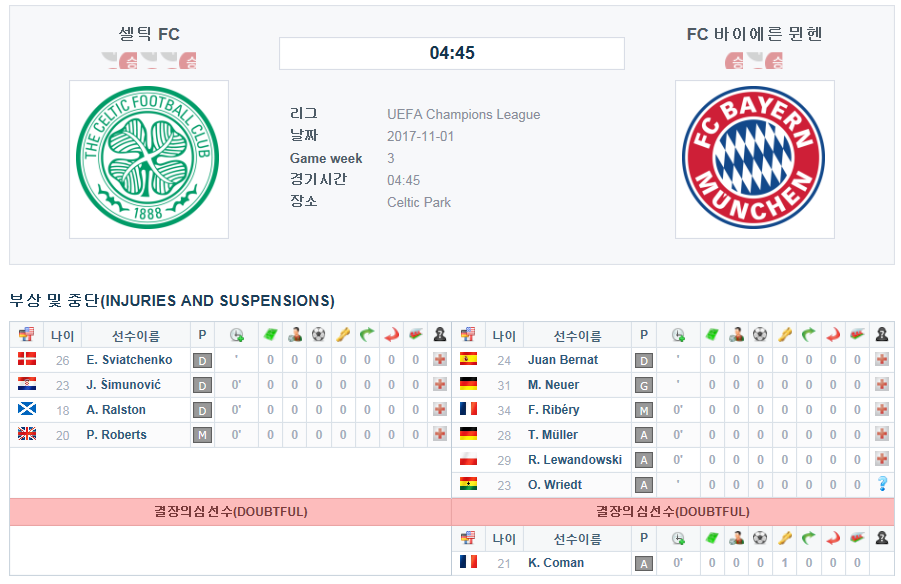
Task: Select the Celtic DOUBTFUL section header
Action: pos(230,512)
